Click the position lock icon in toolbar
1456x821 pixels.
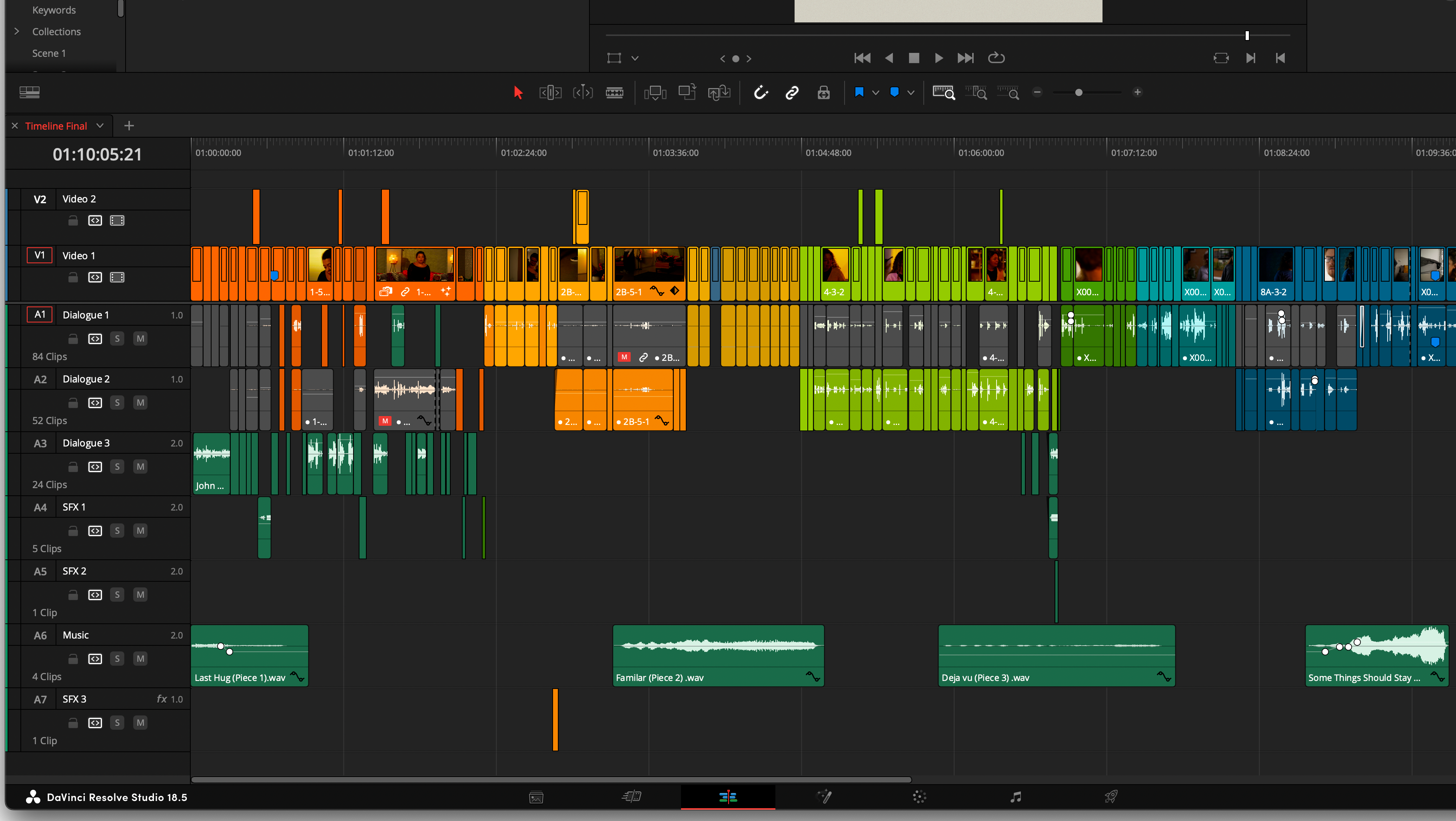823,92
